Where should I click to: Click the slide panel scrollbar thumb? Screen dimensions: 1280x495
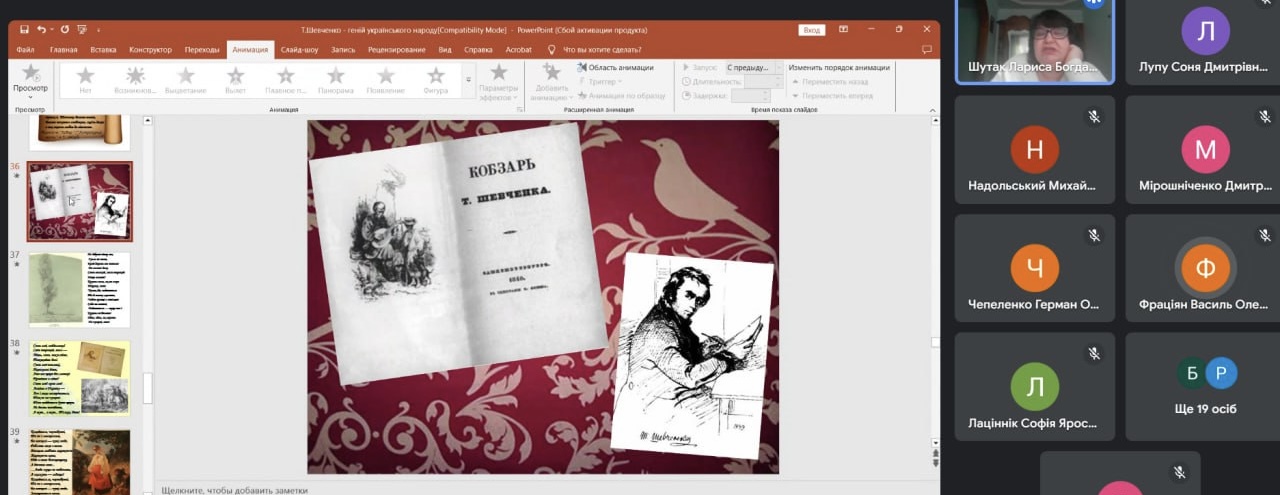coord(148,387)
